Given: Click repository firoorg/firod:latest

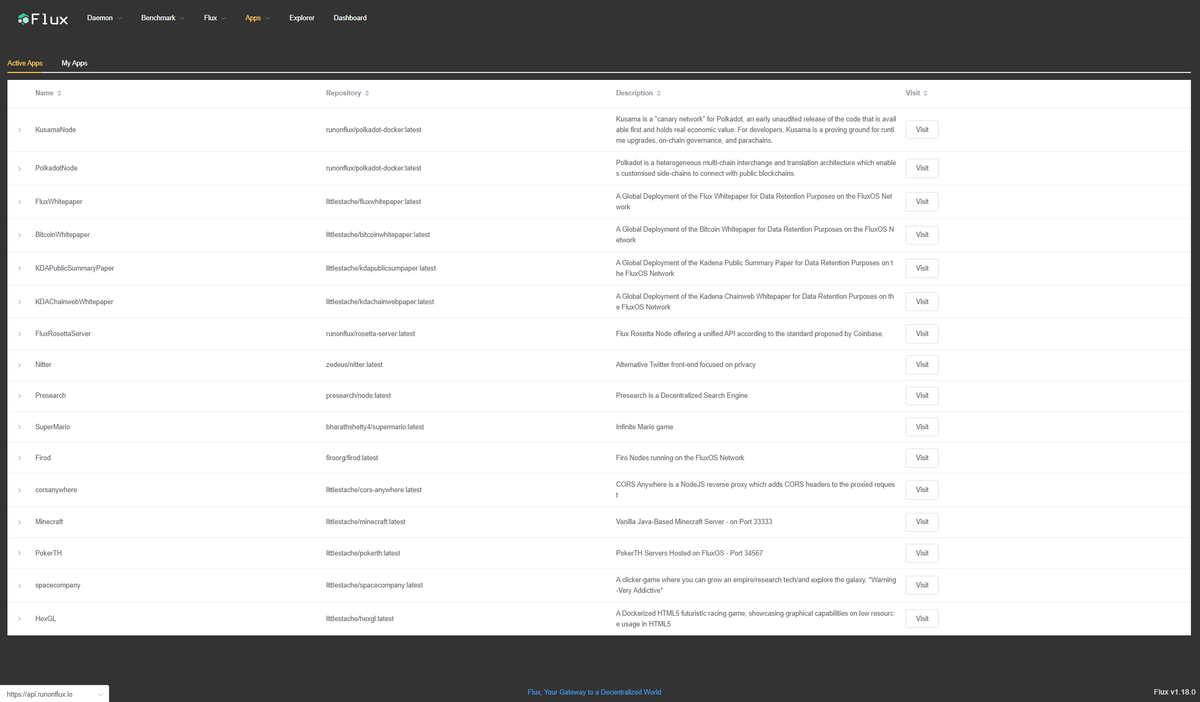Looking at the screenshot, I should click(352, 458).
